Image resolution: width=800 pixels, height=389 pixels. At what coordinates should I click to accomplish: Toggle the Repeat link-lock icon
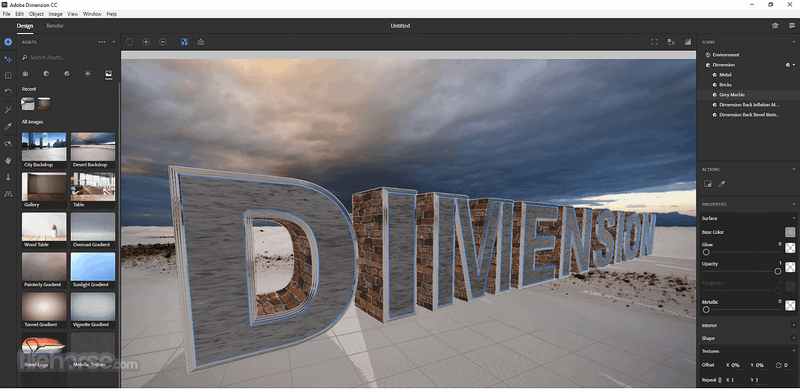click(720, 380)
